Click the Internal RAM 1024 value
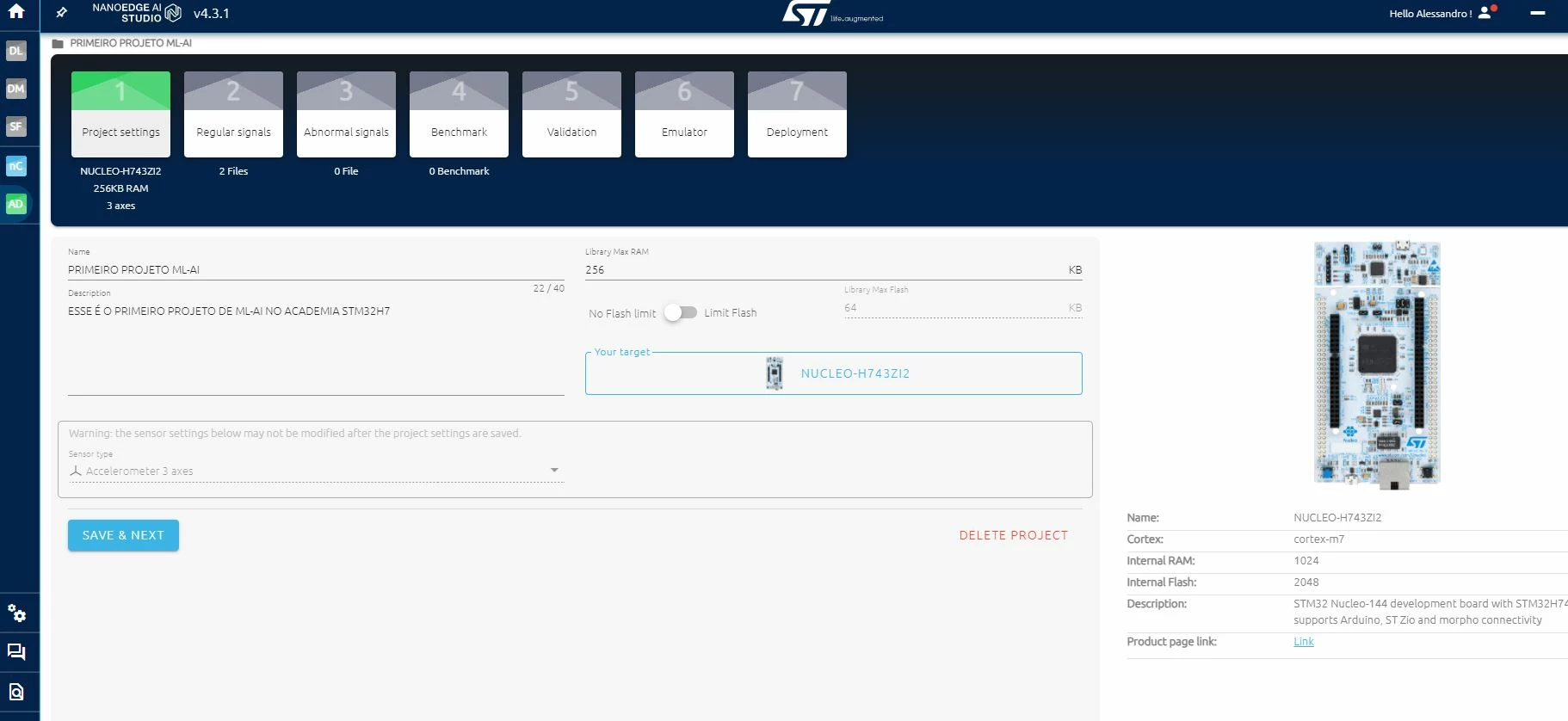Image resolution: width=1568 pixels, height=721 pixels. 1306,561
